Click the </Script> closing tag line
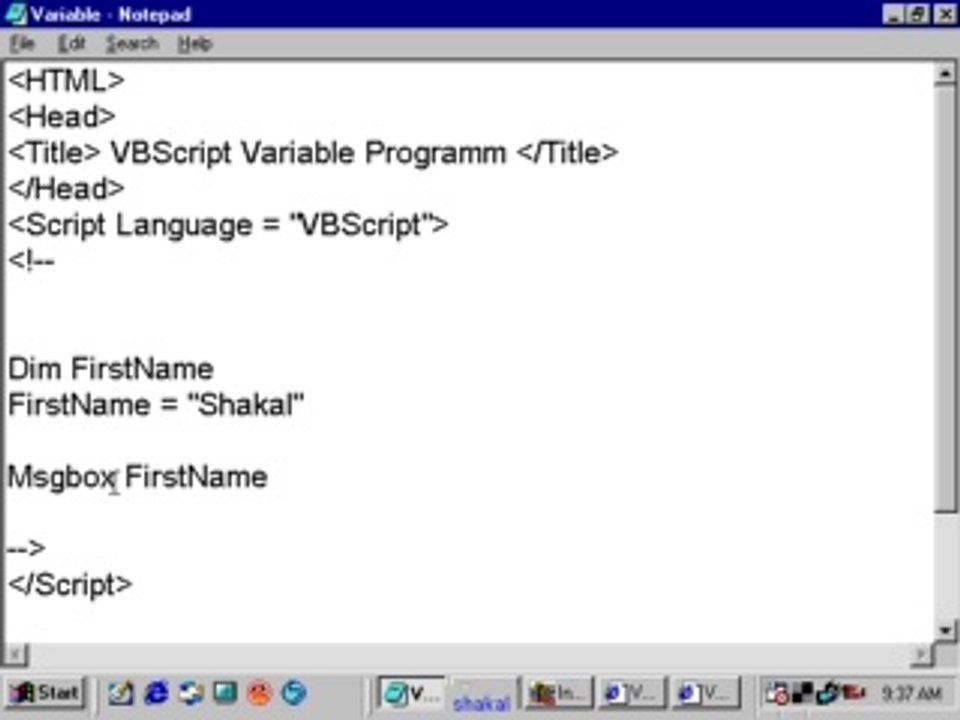 (70, 584)
